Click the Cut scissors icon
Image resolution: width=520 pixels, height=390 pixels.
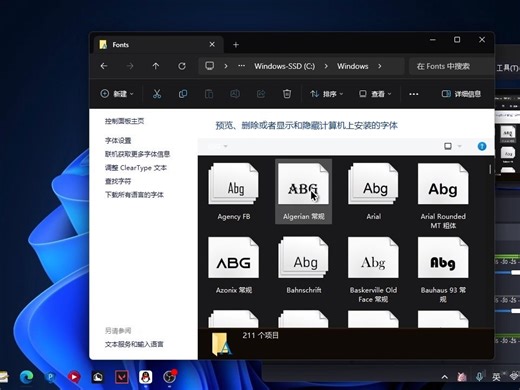click(x=157, y=94)
